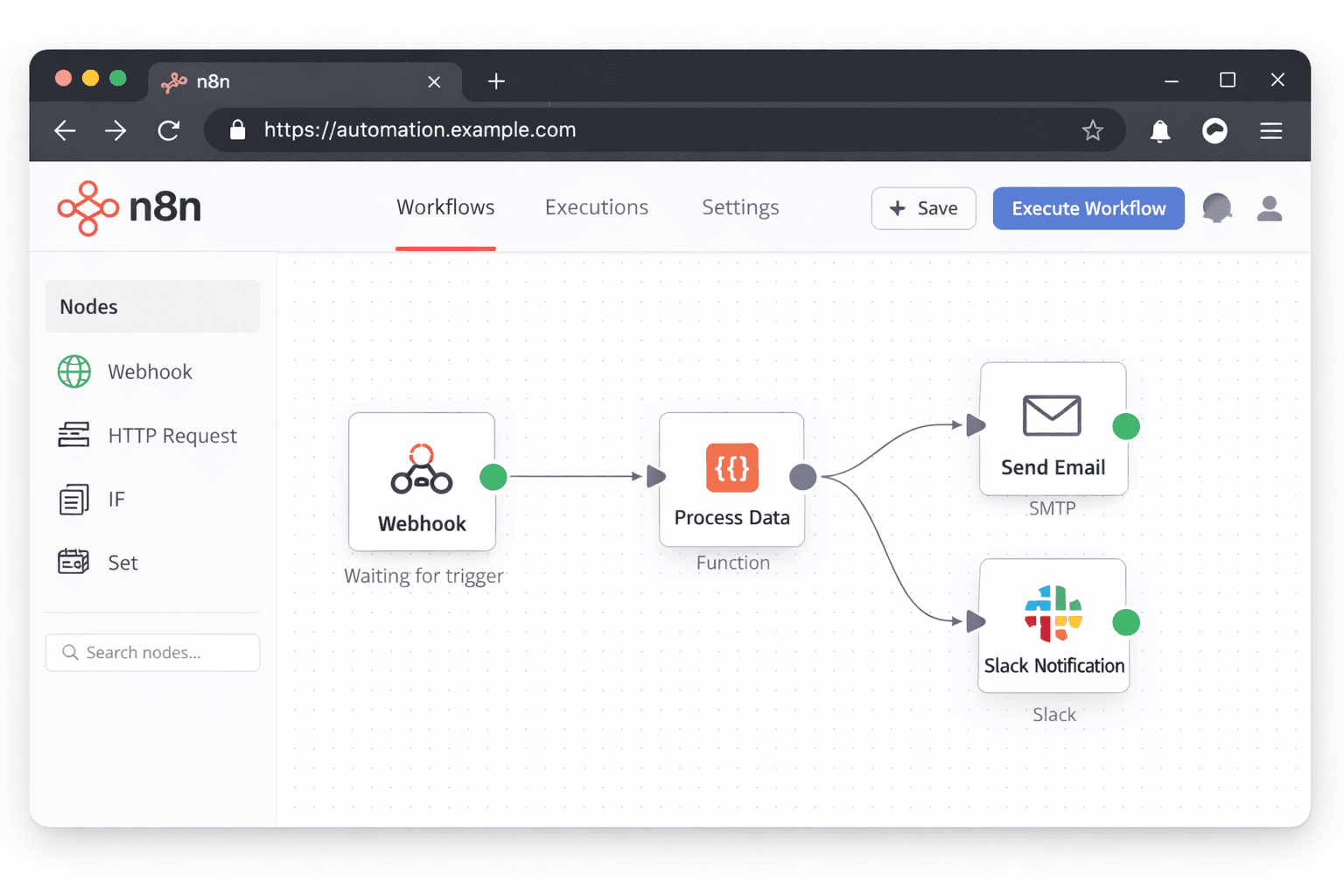
Task: Toggle the green indicator on Slack Notification node
Action: [x=1126, y=623]
